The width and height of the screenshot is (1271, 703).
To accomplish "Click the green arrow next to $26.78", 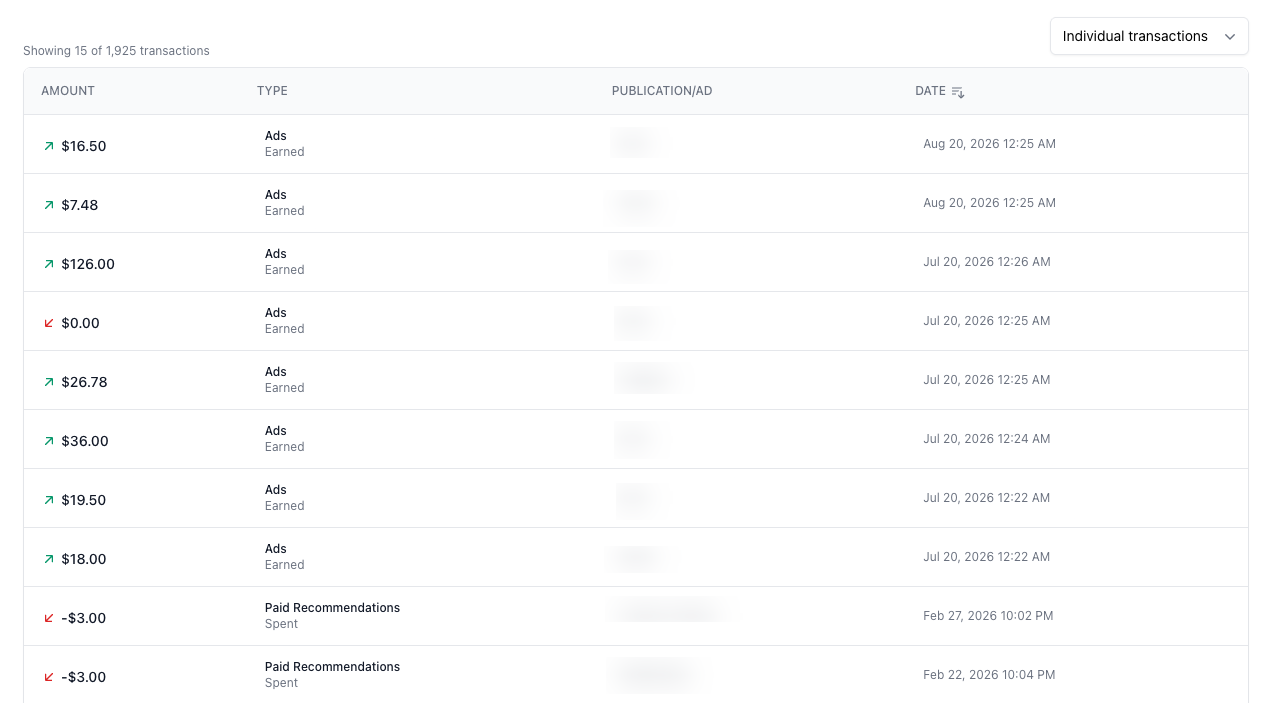I will coord(49,382).
